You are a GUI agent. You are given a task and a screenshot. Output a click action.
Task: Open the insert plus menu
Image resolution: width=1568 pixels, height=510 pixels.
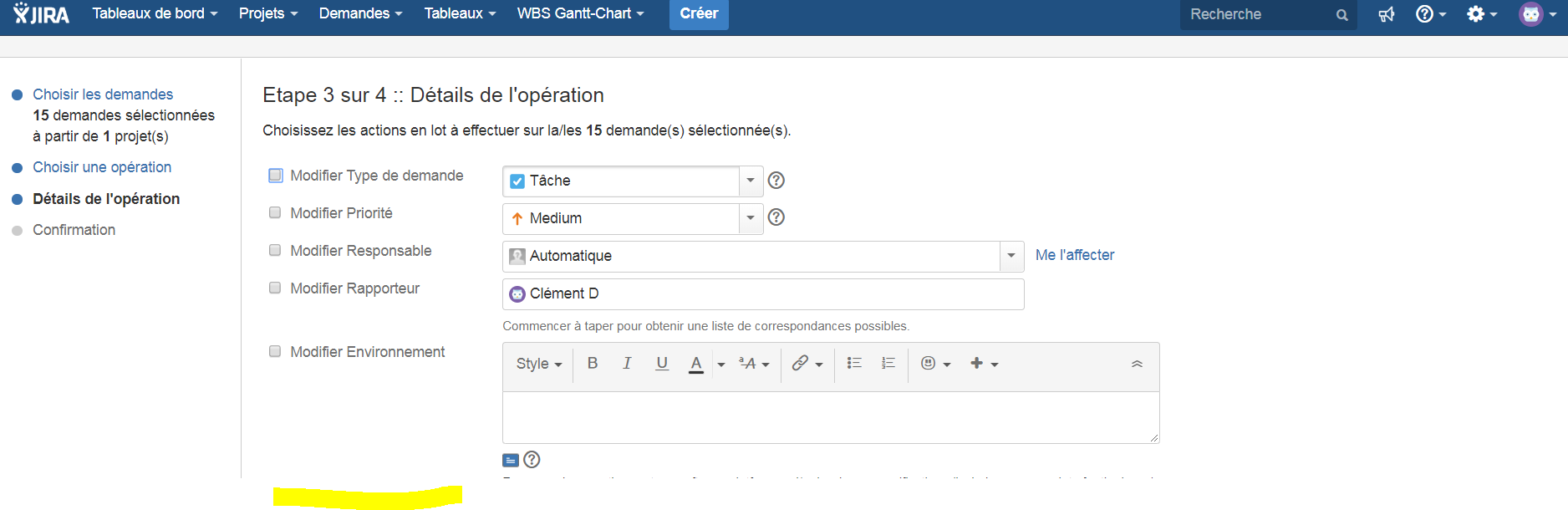[x=984, y=364]
